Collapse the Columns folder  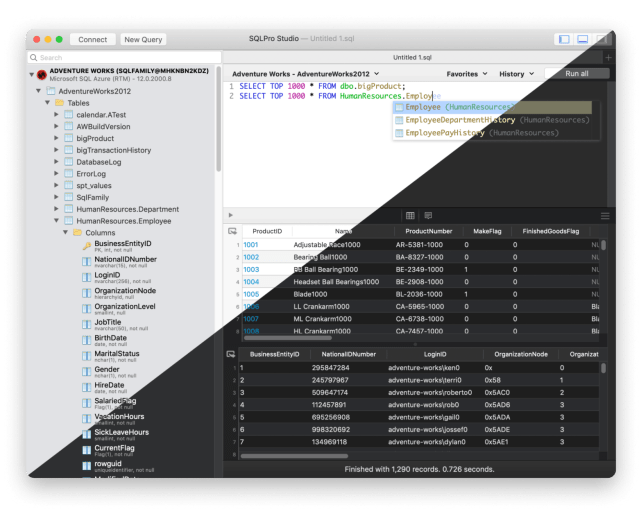coord(66,232)
